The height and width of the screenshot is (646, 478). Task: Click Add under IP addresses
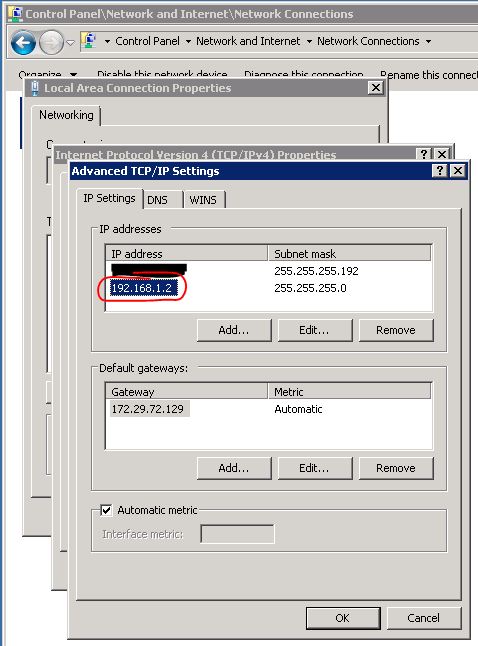(x=234, y=330)
